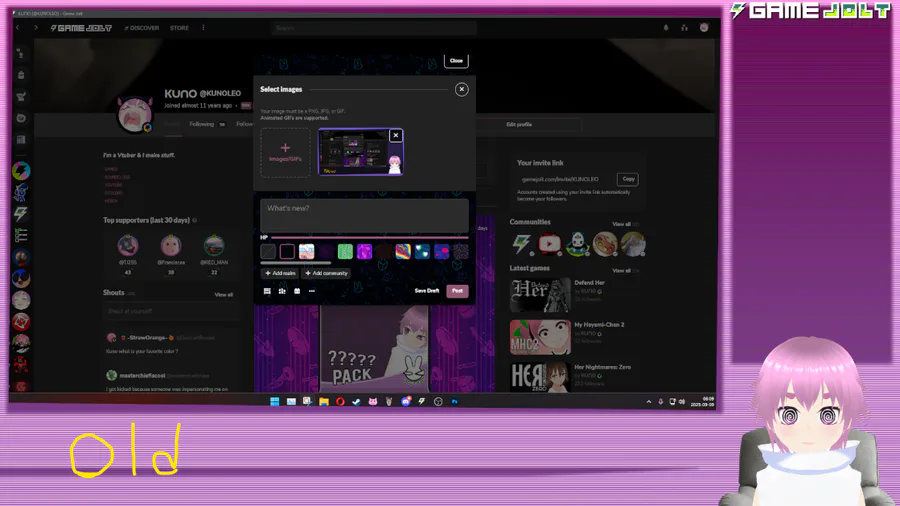Add more files via Images/GIFs tile
Image resolution: width=900 pixels, height=506 pixels.
(x=285, y=153)
